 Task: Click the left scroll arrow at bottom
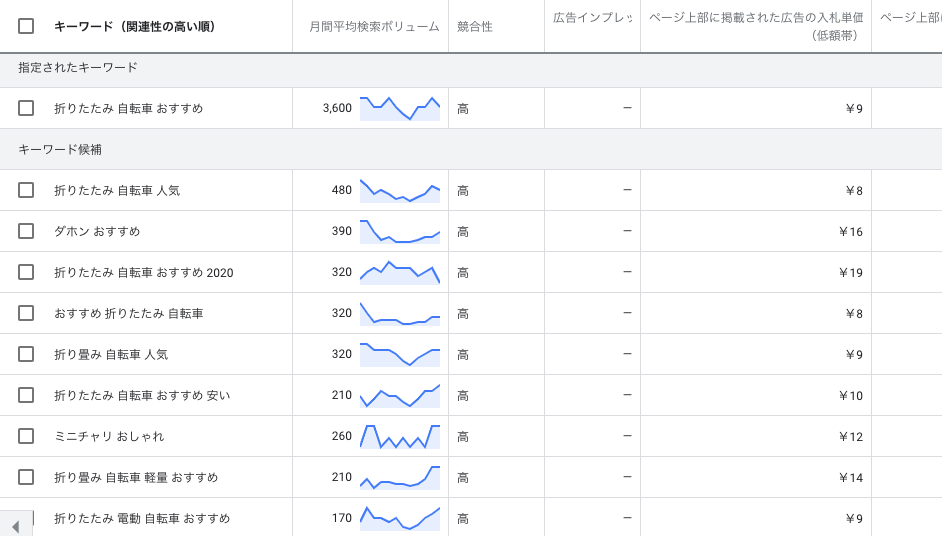pos(16,527)
